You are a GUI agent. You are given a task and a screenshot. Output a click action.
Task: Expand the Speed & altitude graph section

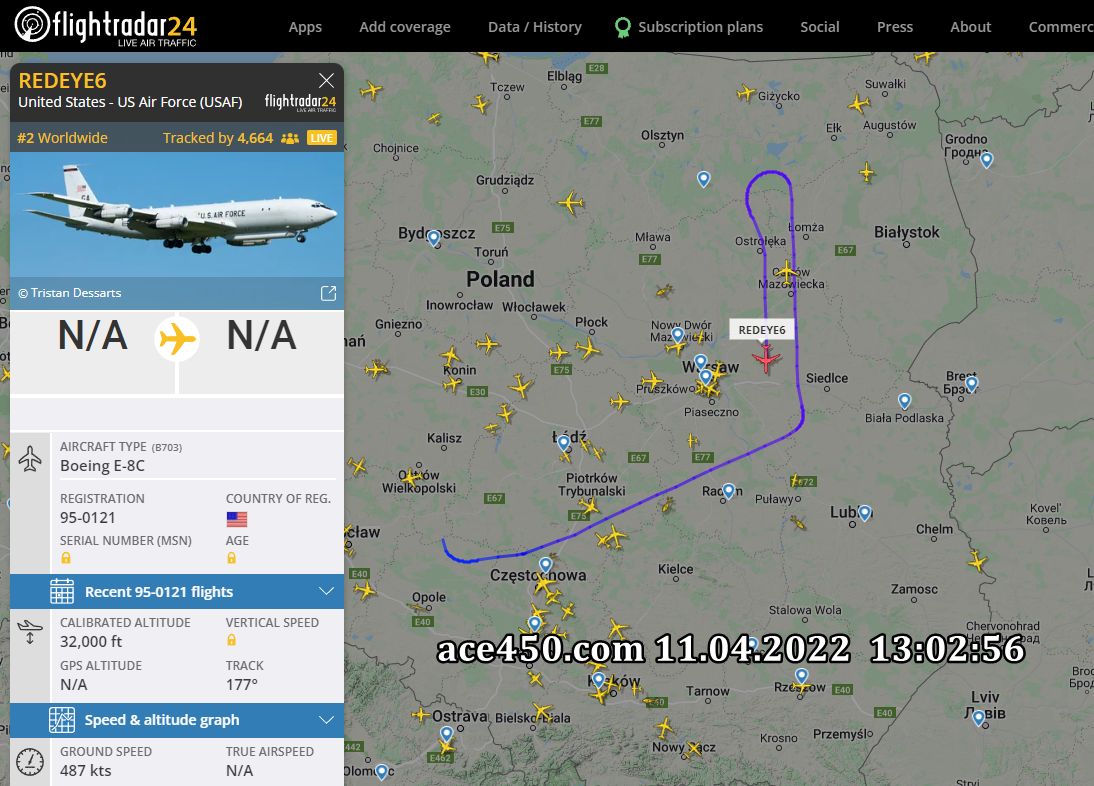click(x=177, y=720)
